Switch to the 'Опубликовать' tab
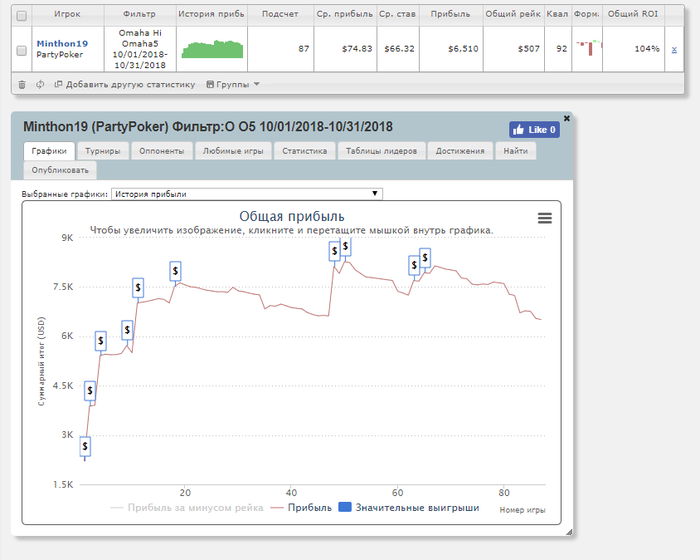 tap(60, 170)
